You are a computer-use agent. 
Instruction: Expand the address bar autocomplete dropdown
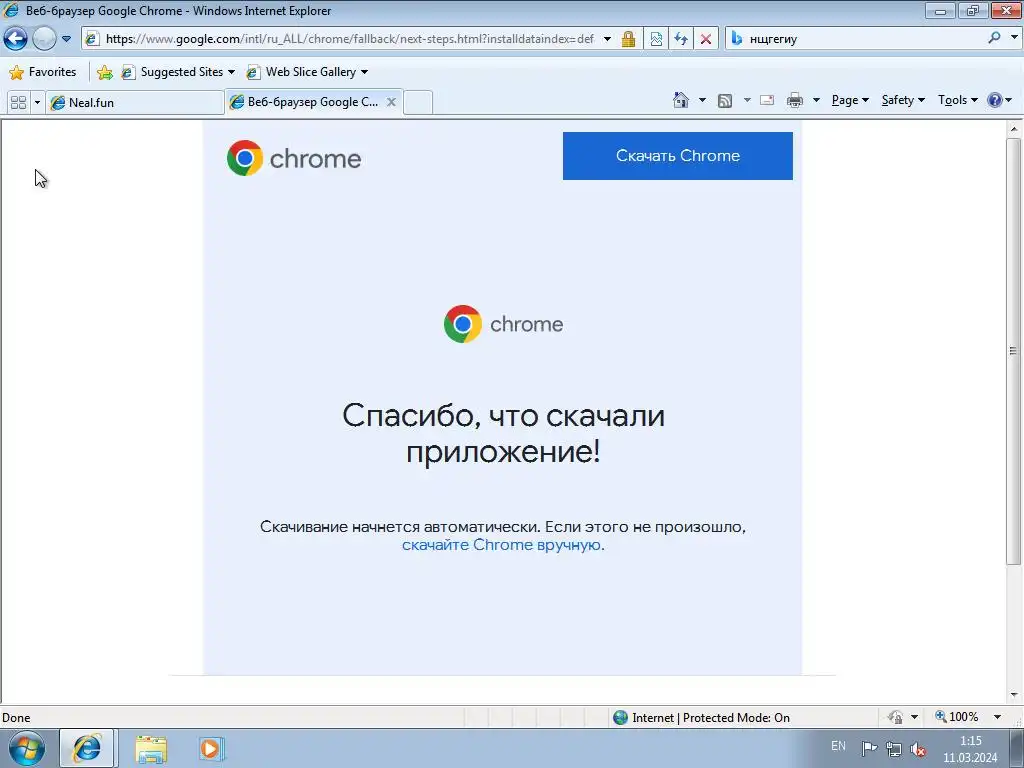pyautogui.click(x=607, y=39)
